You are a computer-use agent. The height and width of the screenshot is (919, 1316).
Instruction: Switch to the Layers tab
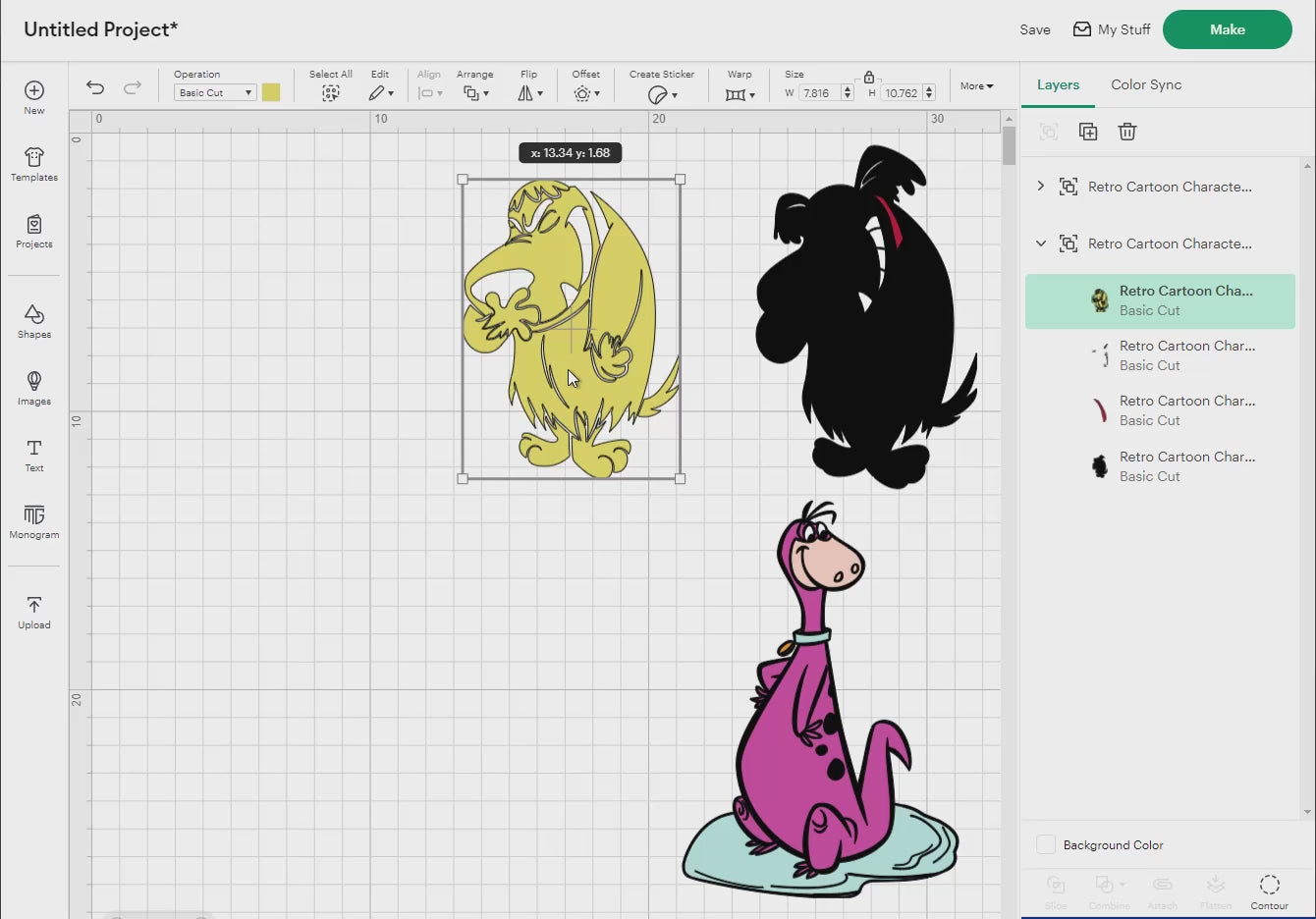pos(1058,84)
